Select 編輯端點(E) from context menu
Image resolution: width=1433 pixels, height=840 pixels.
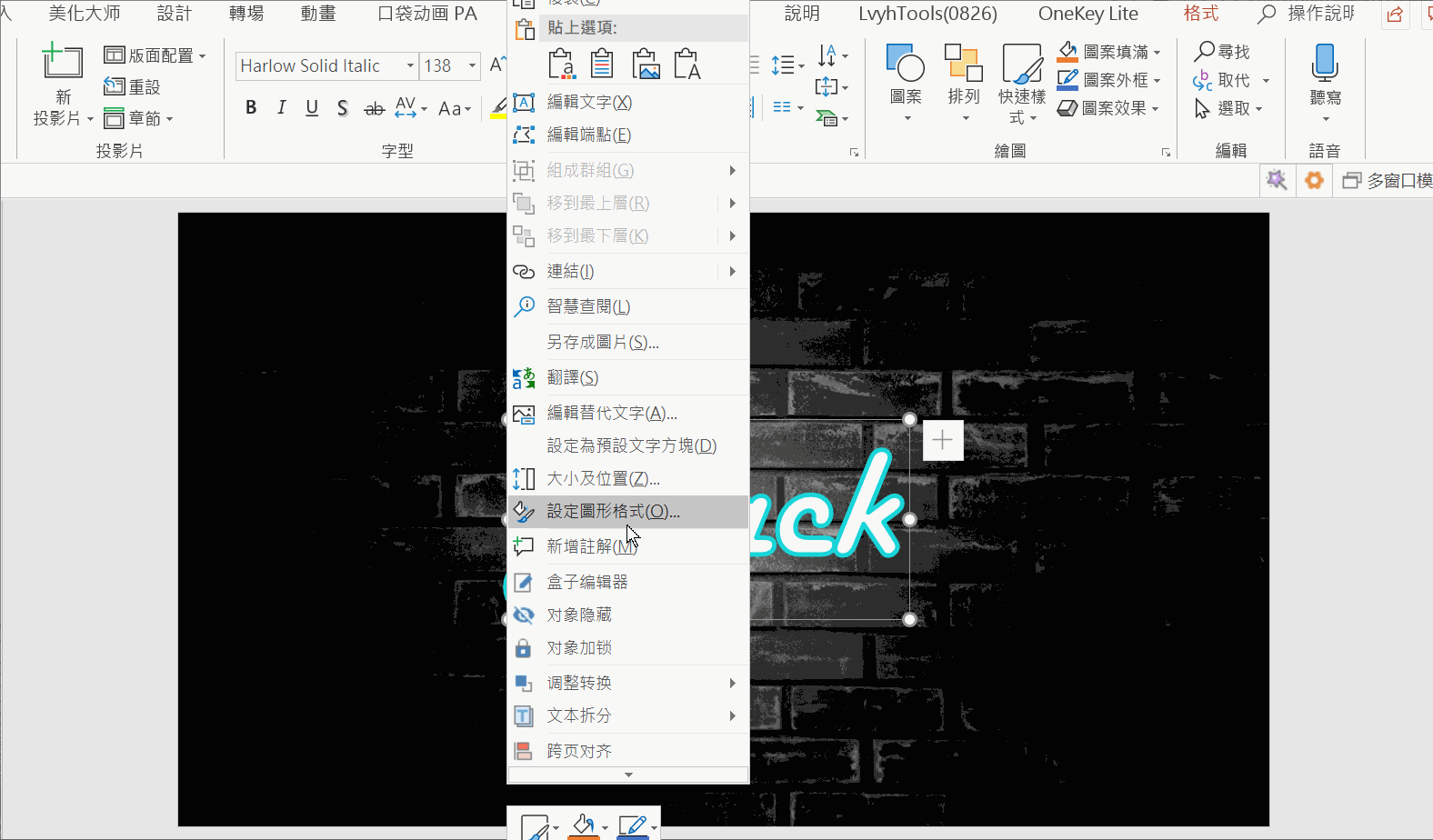pos(627,135)
